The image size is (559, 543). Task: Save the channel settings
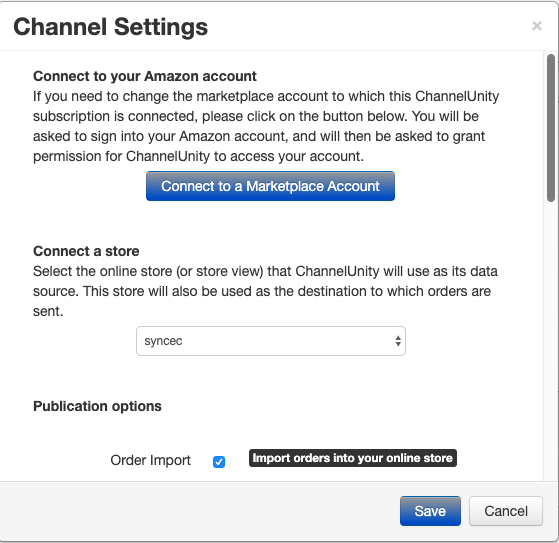[430, 511]
